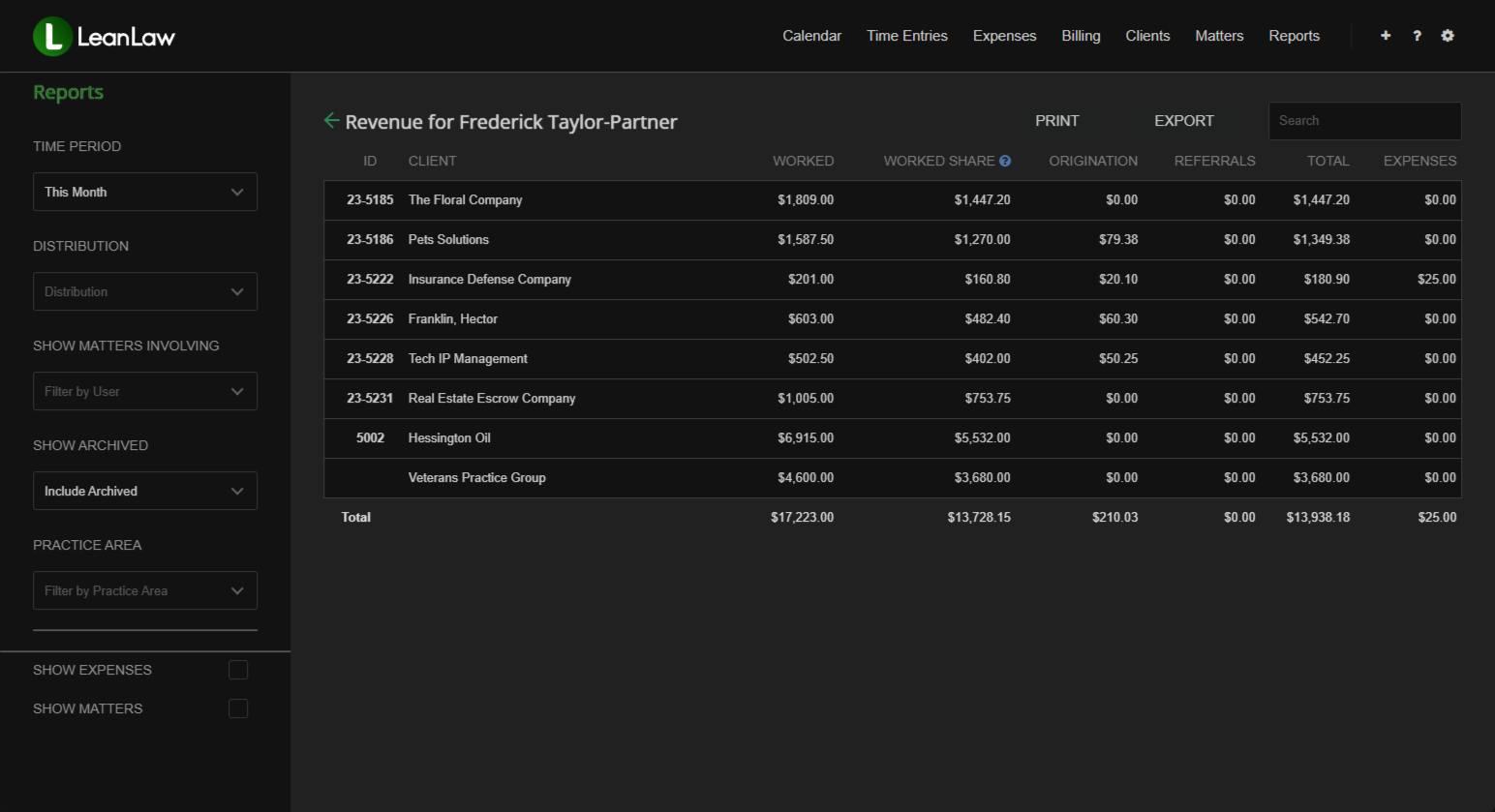Go to Calendar in the top menu
1495x812 pixels.
click(x=811, y=36)
